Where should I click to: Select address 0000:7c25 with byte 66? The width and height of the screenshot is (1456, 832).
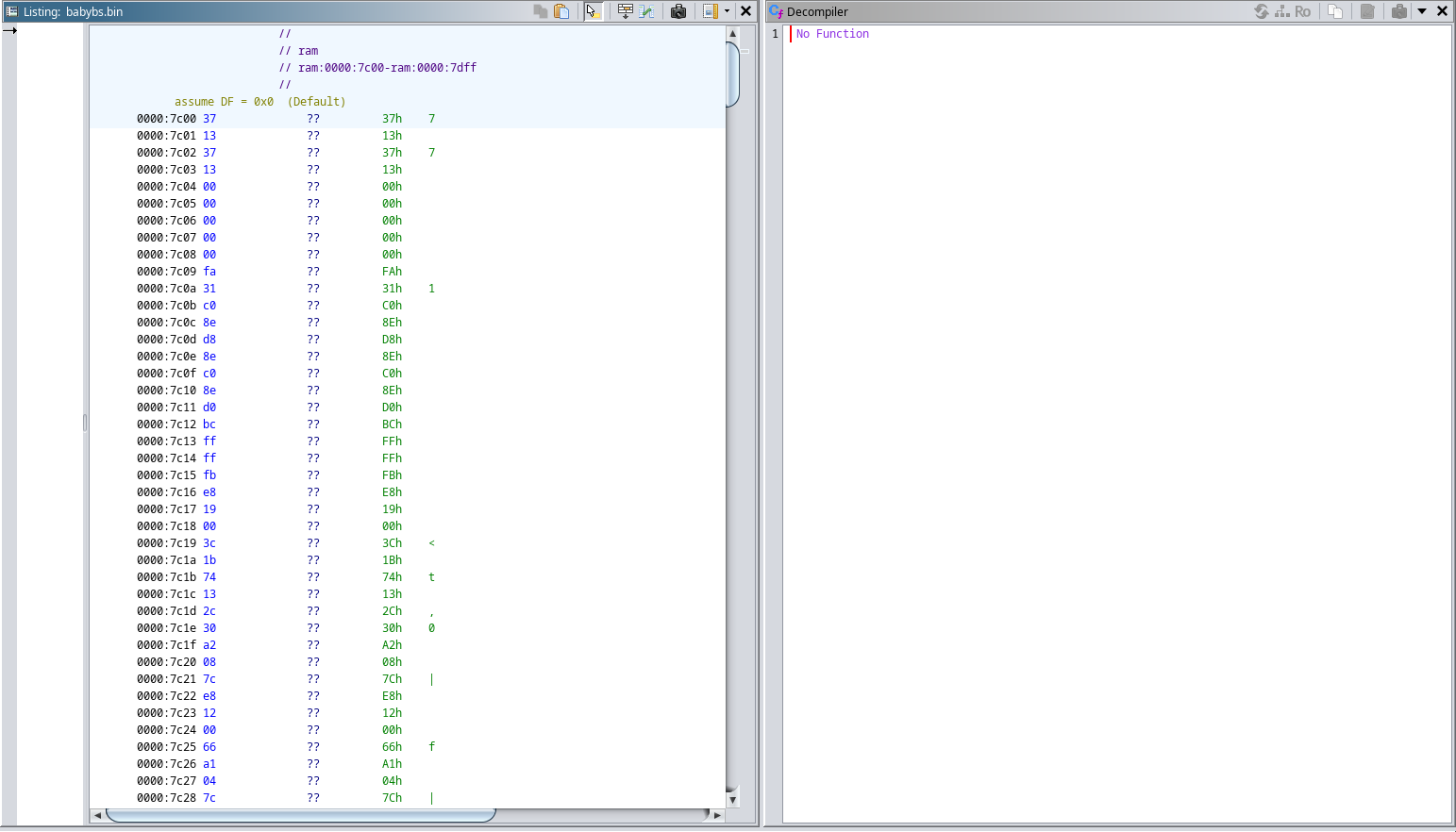coord(166,747)
